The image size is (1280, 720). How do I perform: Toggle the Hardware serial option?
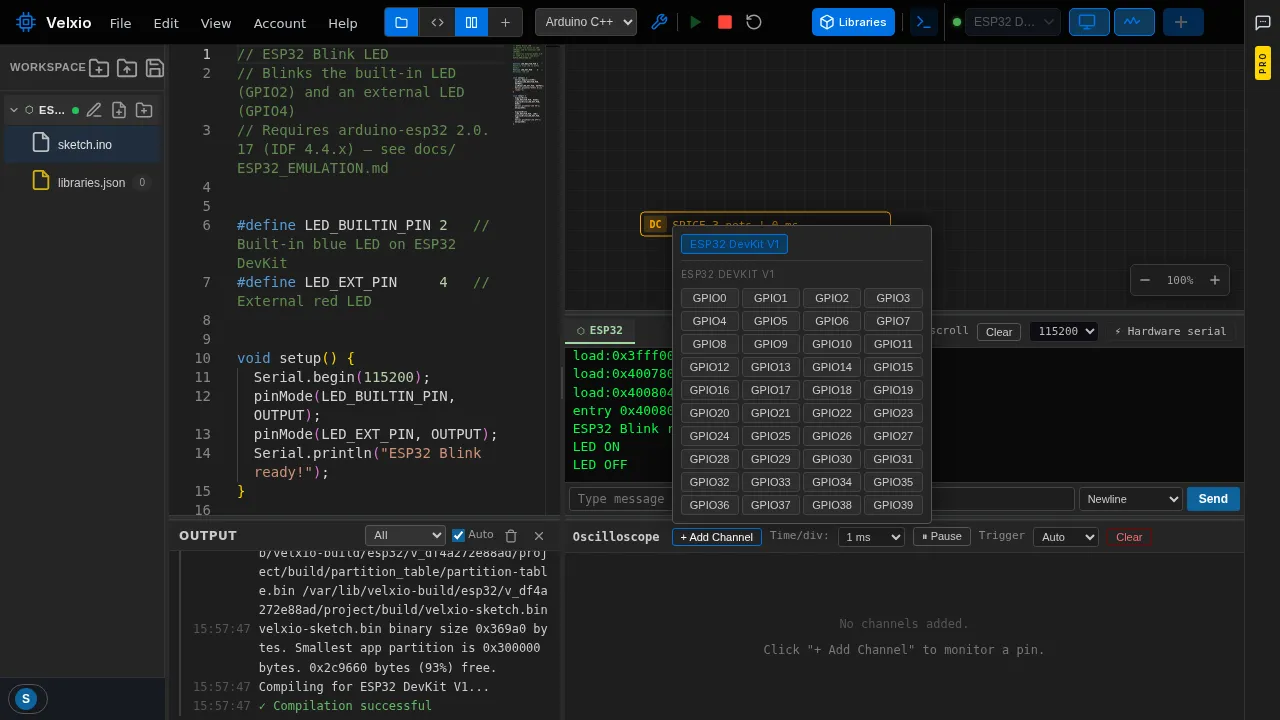[x=1171, y=331]
